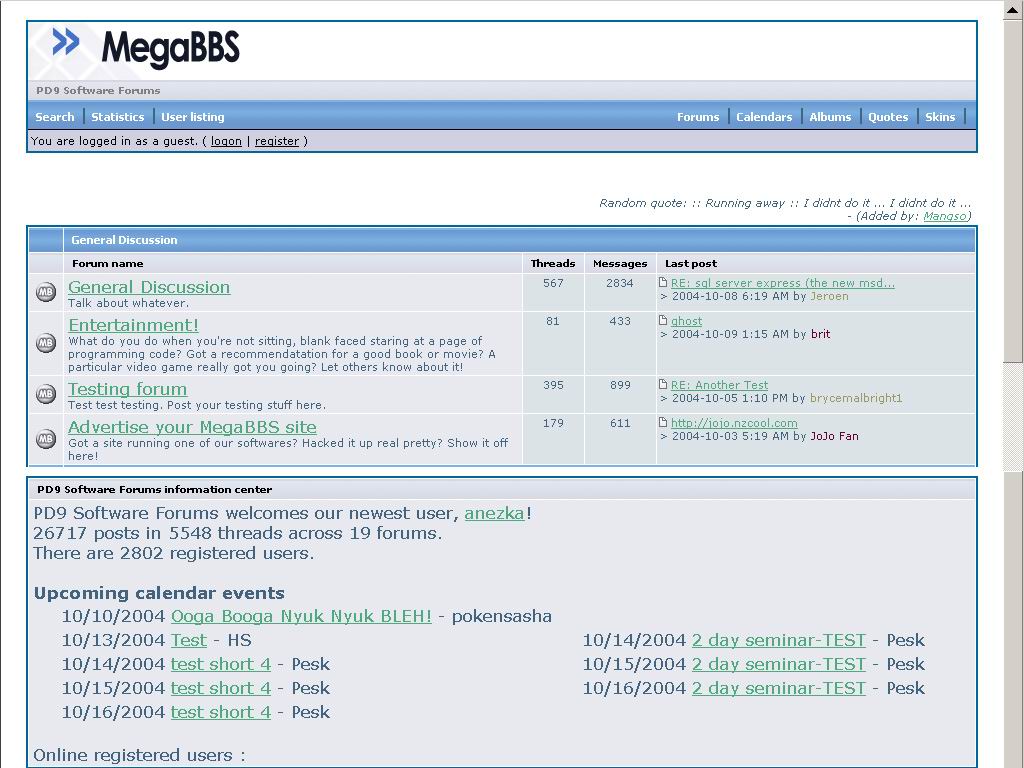Go to the Forums section
Image resolution: width=1024 pixels, height=768 pixels.
pyautogui.click(x=697, y=117)
